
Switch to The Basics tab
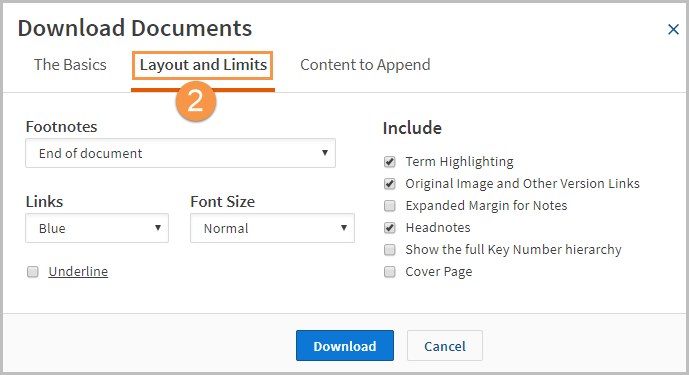(70, 65)
